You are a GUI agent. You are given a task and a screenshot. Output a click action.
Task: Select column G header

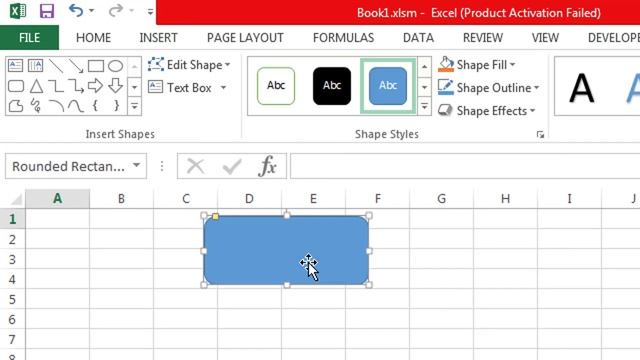pyautogui.click(x=441, y=199)
